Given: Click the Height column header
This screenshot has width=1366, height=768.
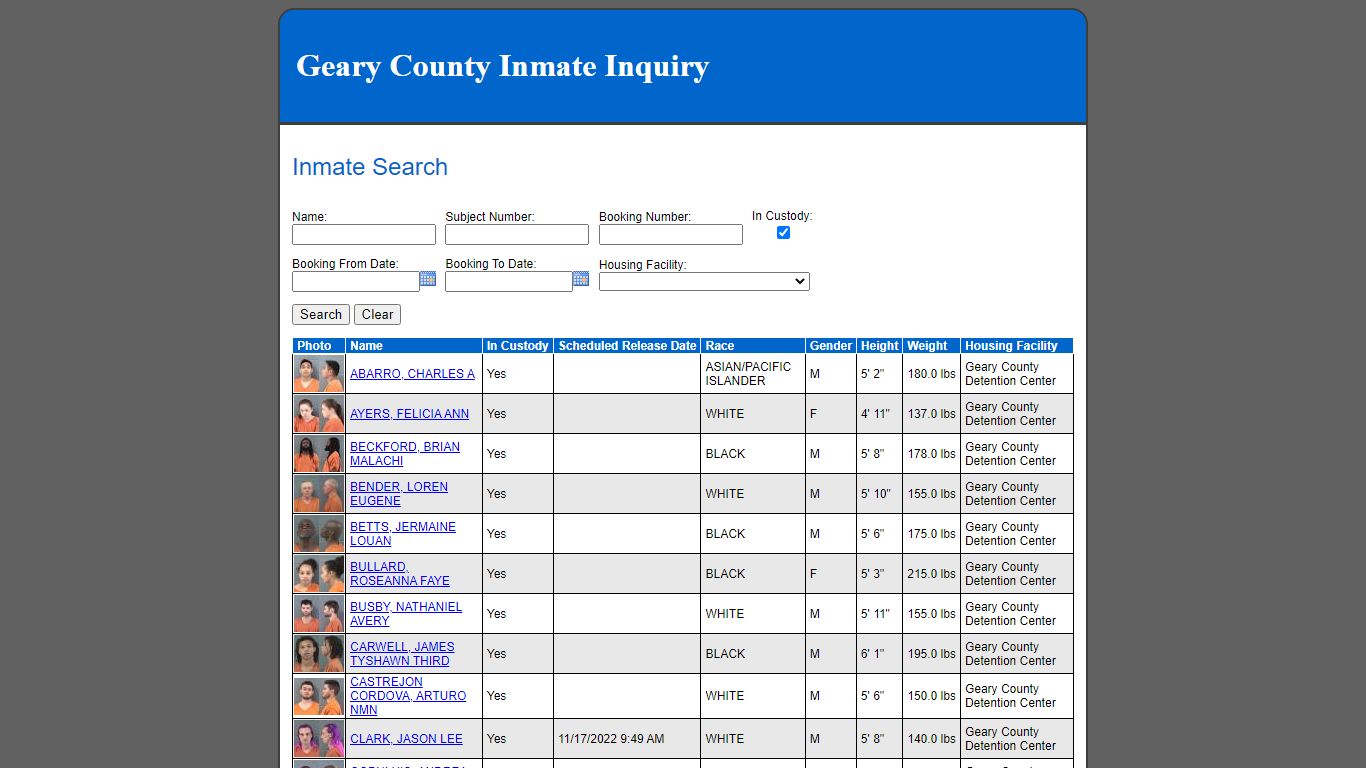Looking at the screenshot, I should coord(879,346).
